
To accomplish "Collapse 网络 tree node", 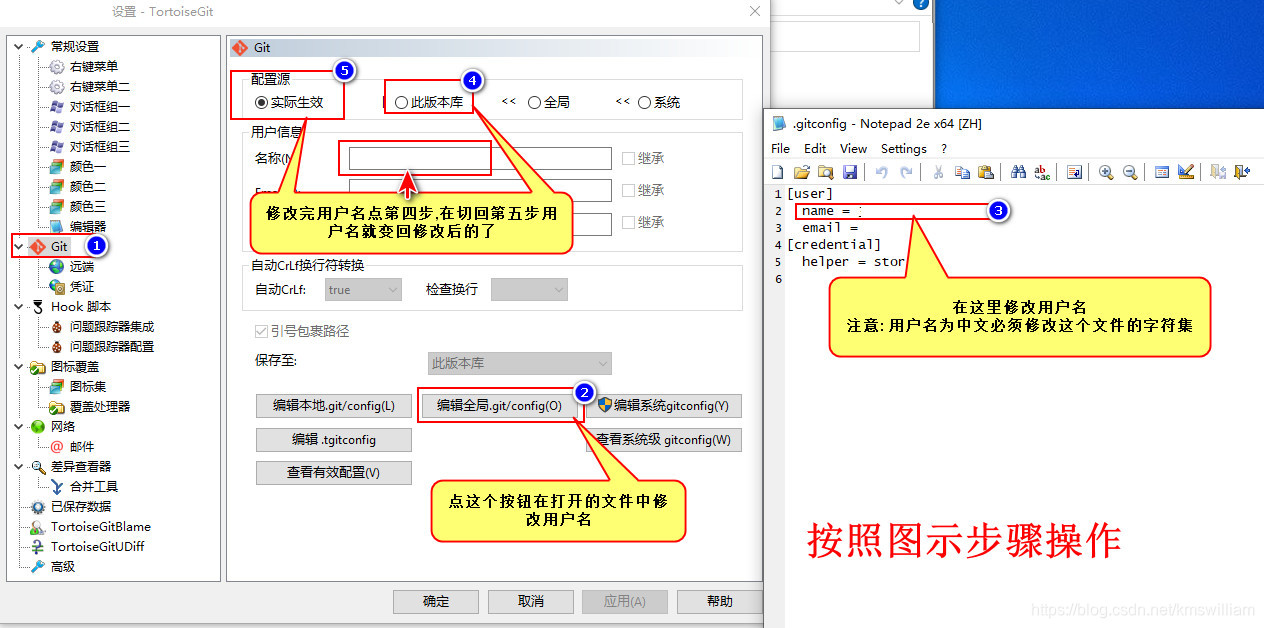I will (x=19, y=426).
